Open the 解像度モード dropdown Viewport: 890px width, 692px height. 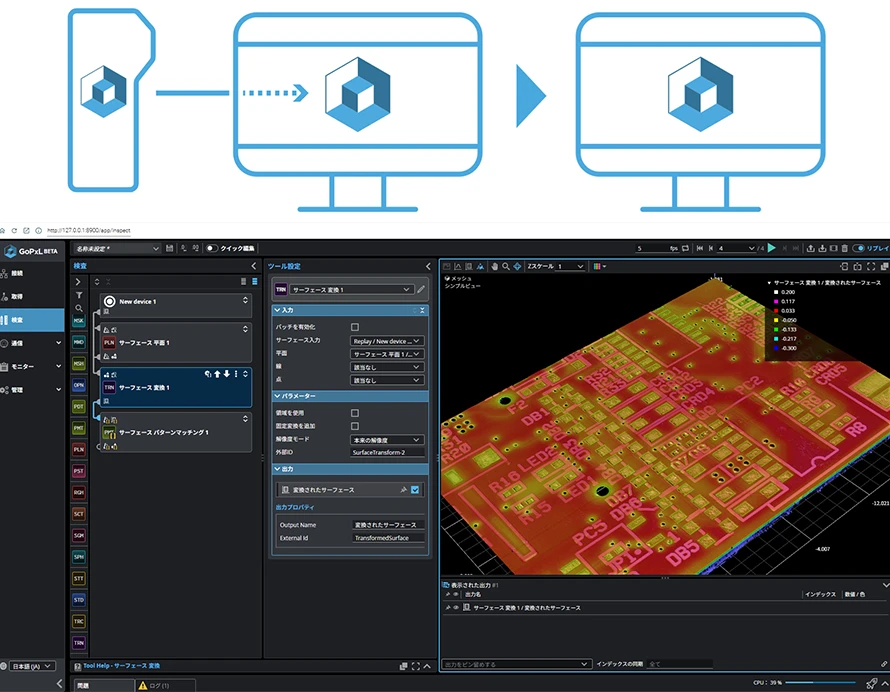387,440
